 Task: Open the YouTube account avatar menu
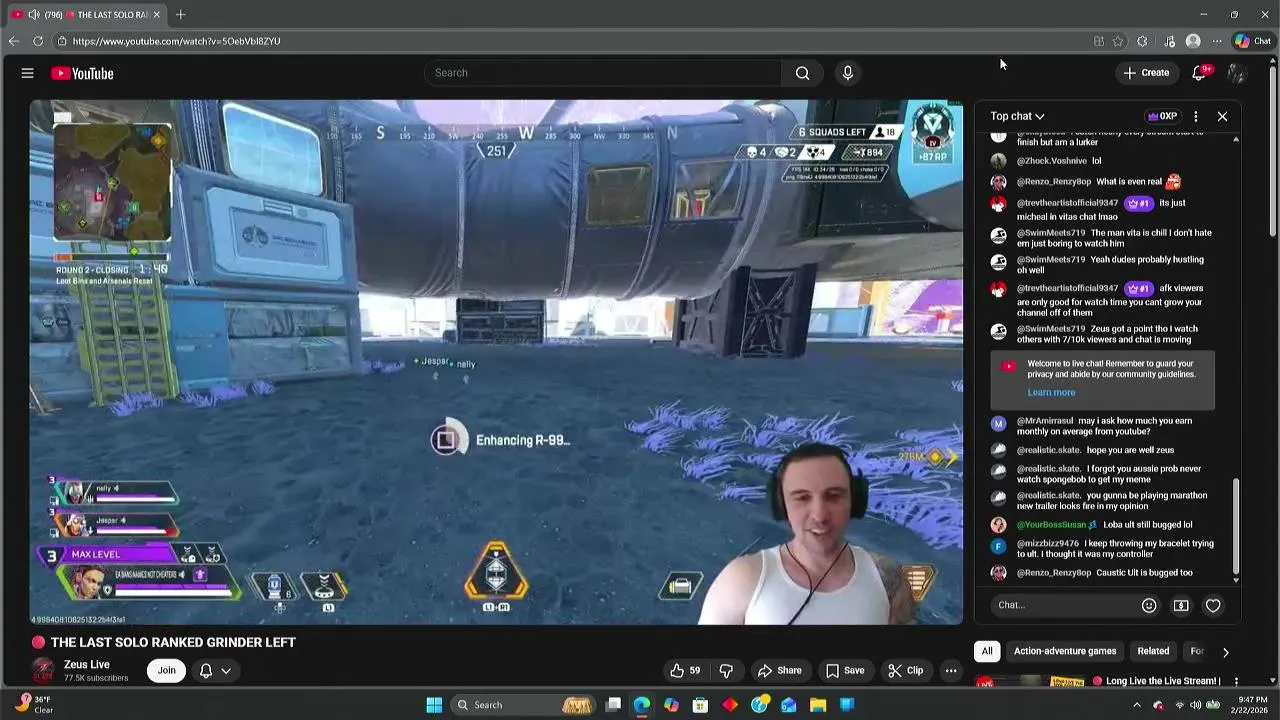1236,73
